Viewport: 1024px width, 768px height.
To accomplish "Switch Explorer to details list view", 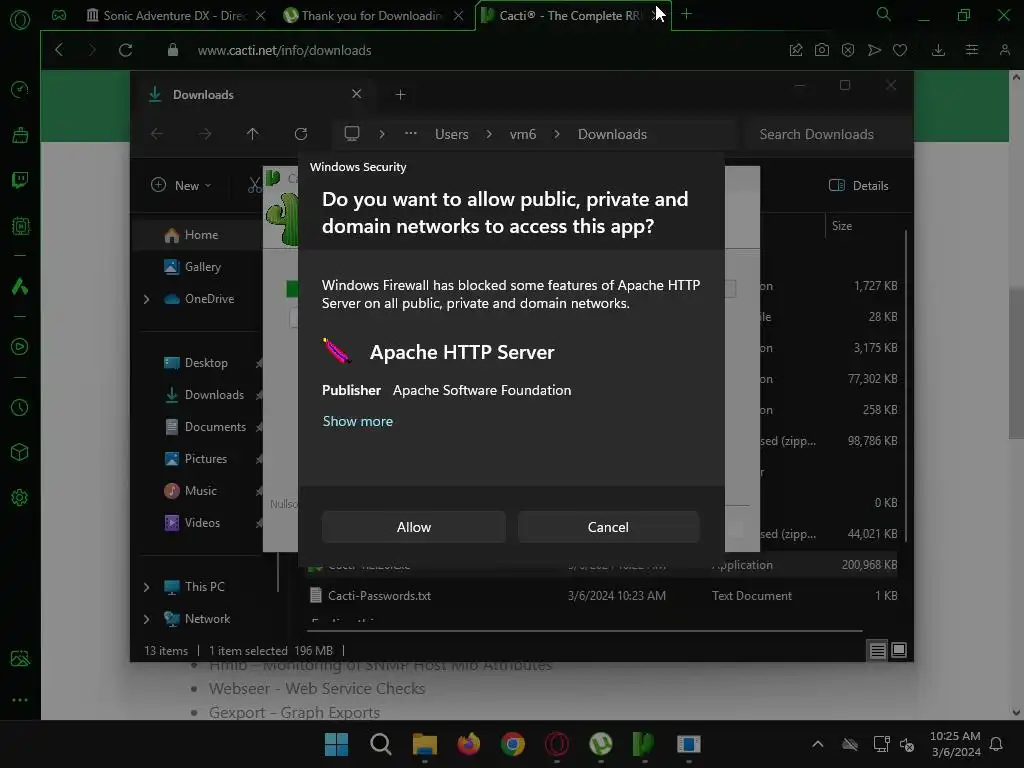I will 877,650.
